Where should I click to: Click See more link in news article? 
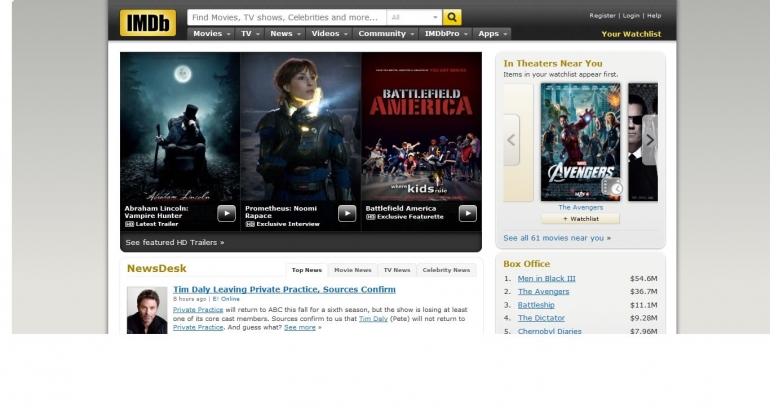tap(300, 328)
